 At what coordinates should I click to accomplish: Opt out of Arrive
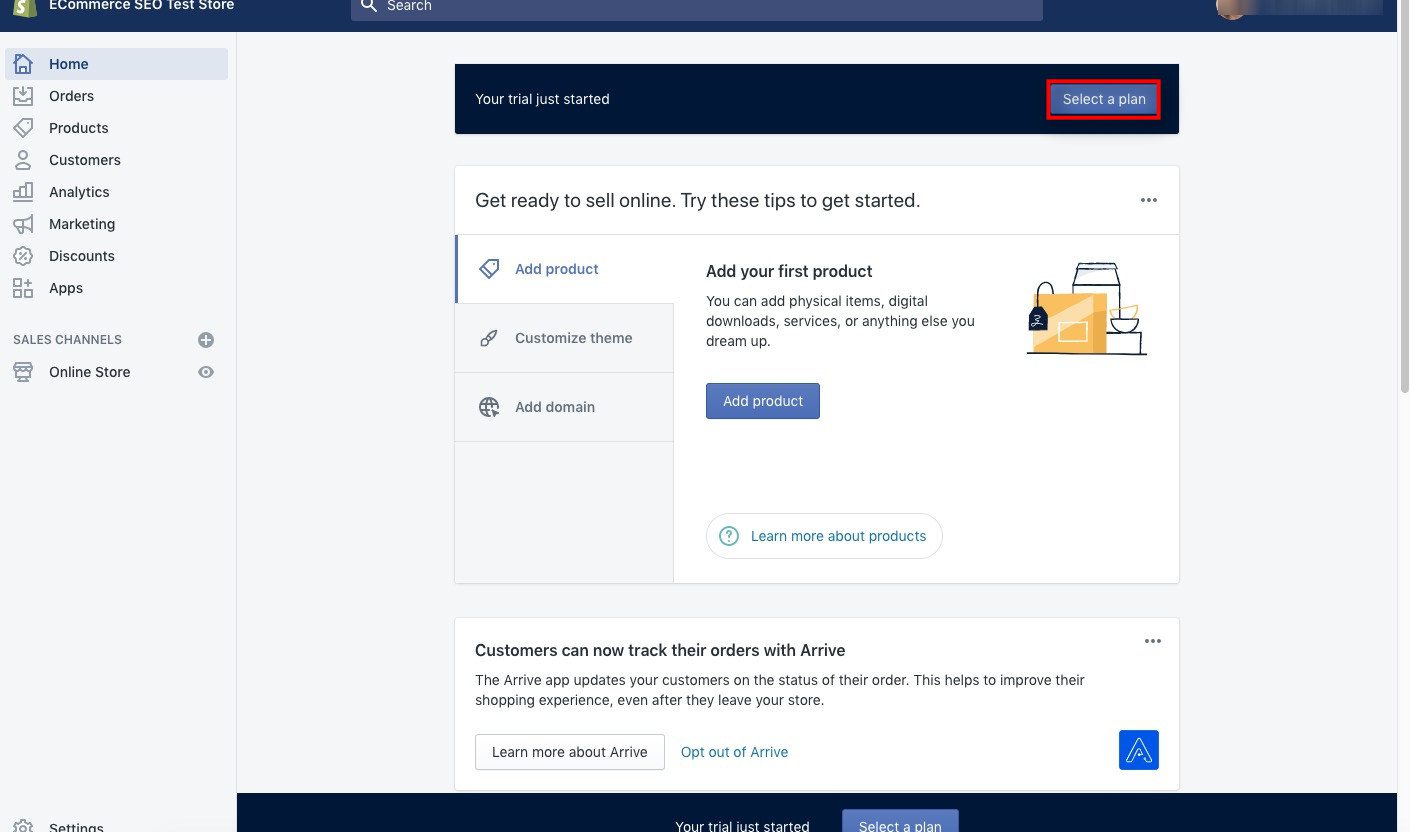[x=734, y=751]
